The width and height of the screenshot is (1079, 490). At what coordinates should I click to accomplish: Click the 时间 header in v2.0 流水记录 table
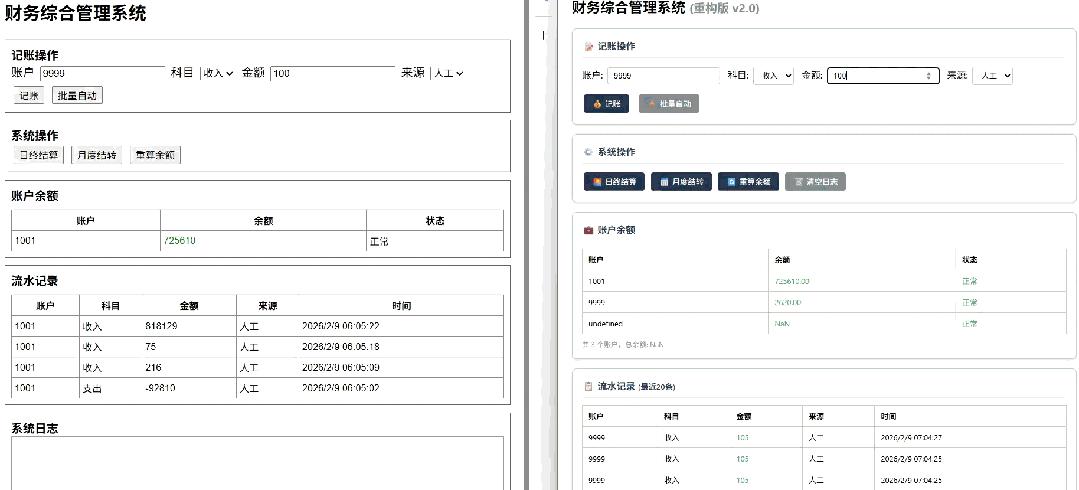pos(888,416)
